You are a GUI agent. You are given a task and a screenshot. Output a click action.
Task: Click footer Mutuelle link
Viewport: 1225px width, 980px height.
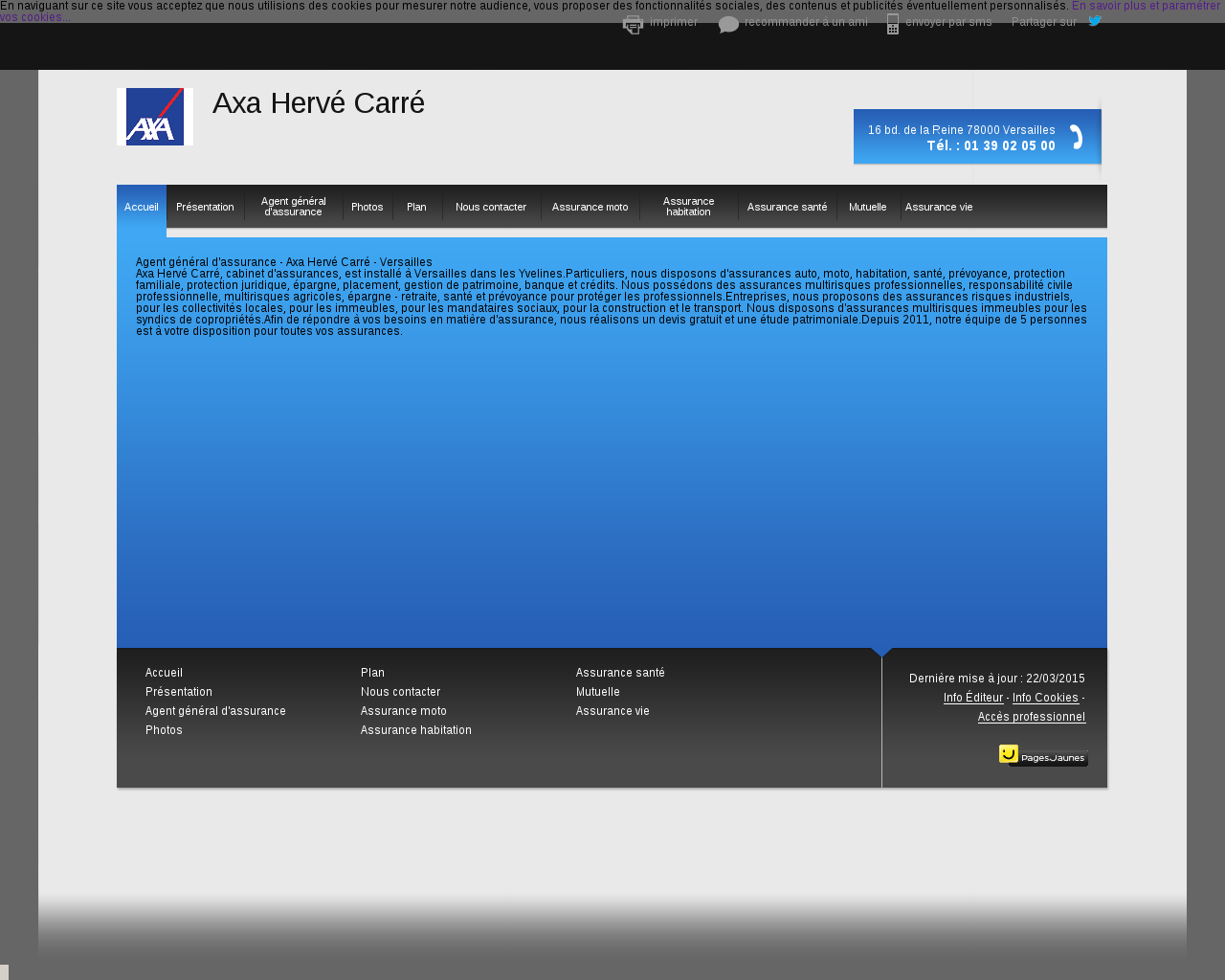point(598,692)
